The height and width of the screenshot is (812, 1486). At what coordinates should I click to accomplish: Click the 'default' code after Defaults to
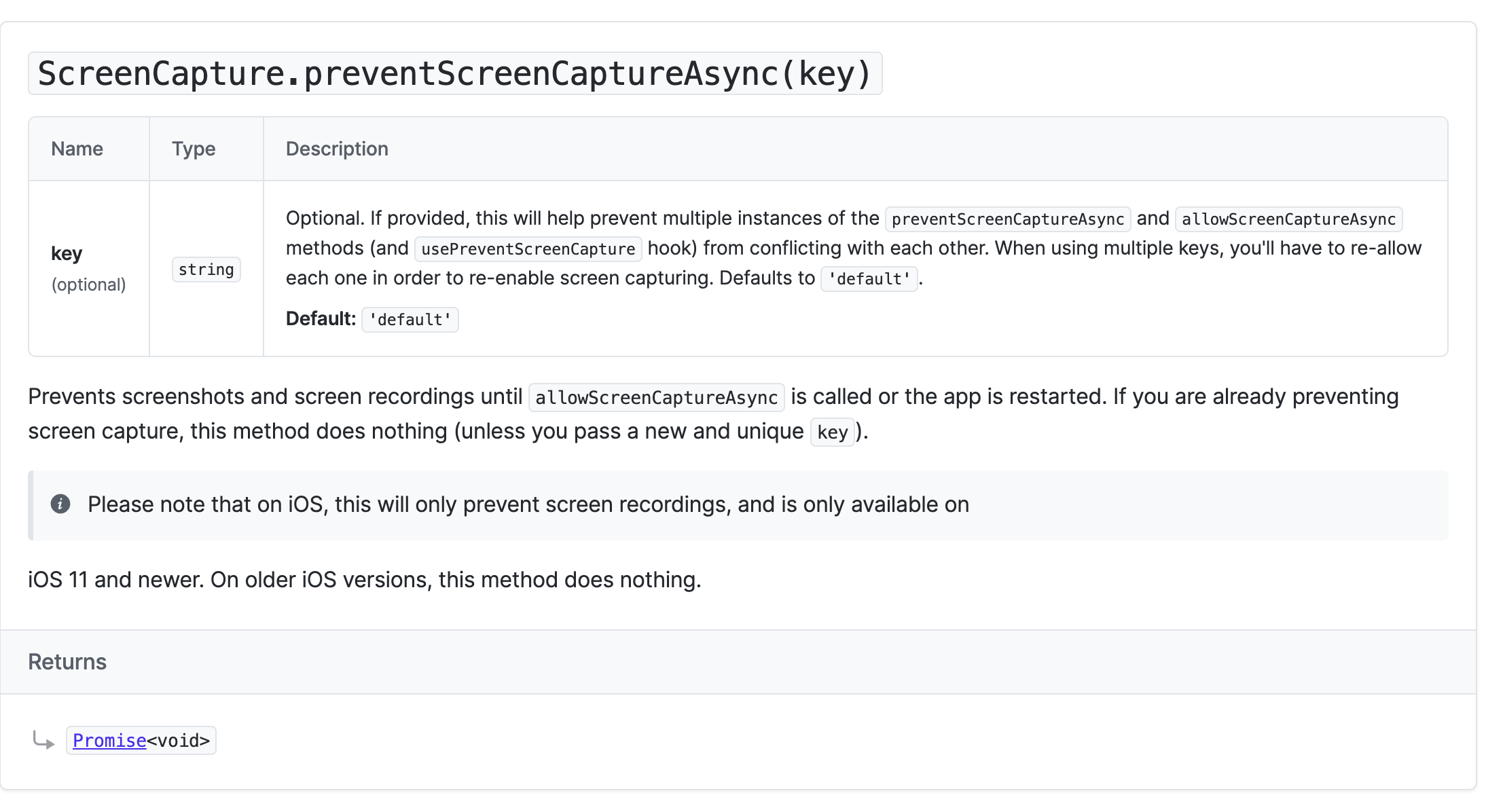coord(869,279)
